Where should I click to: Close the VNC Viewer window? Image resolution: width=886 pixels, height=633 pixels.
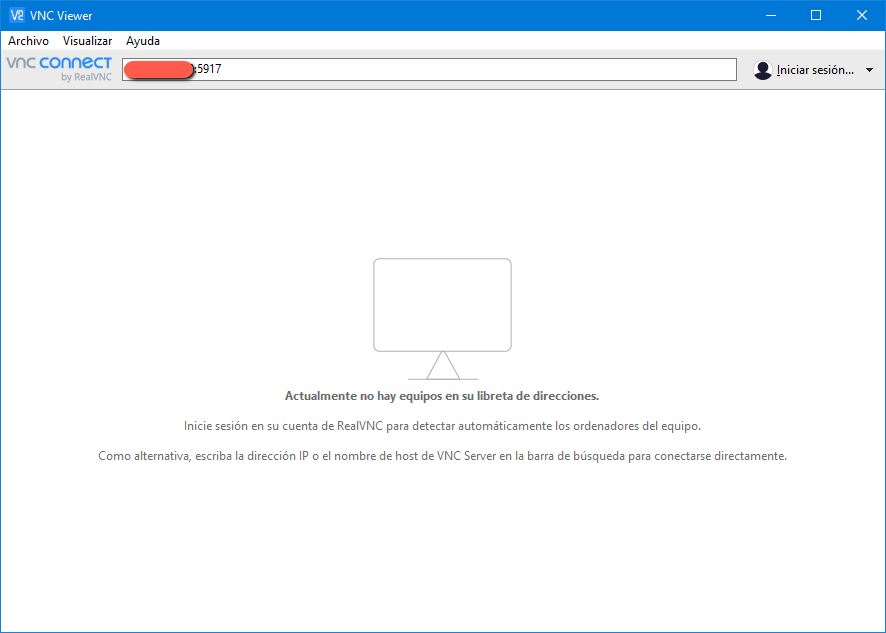[x=862, y=15]
